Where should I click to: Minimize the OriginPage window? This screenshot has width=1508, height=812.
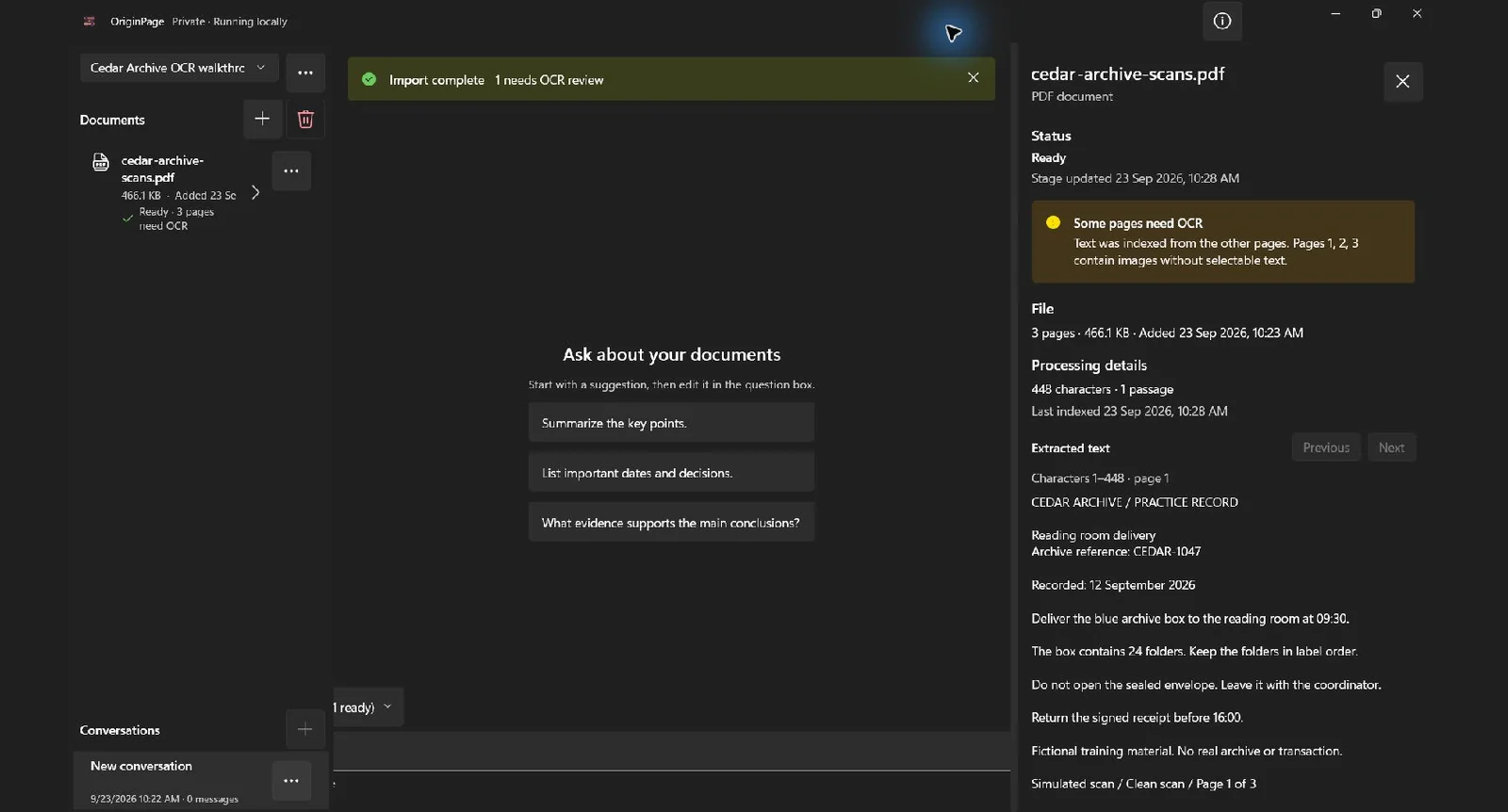point(1336,13)
